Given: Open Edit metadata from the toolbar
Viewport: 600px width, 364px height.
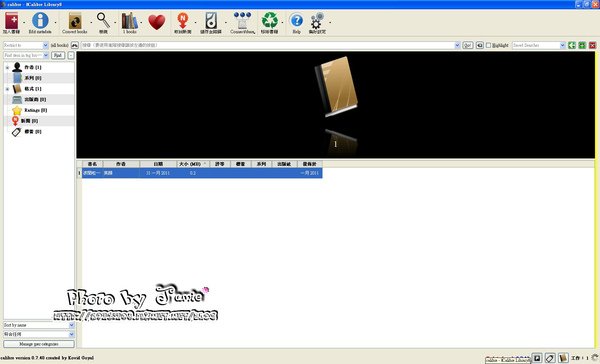Looking at the screenshot, I should (x=40, y=21).
